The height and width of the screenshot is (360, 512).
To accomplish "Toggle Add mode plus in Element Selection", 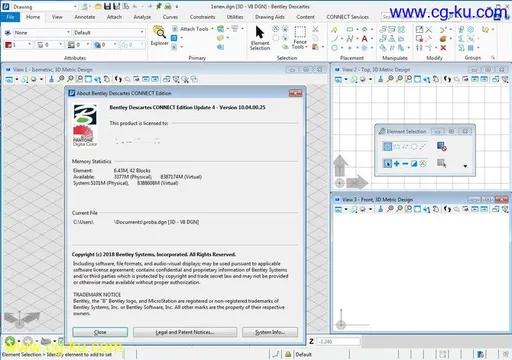I will pos(396,164).
